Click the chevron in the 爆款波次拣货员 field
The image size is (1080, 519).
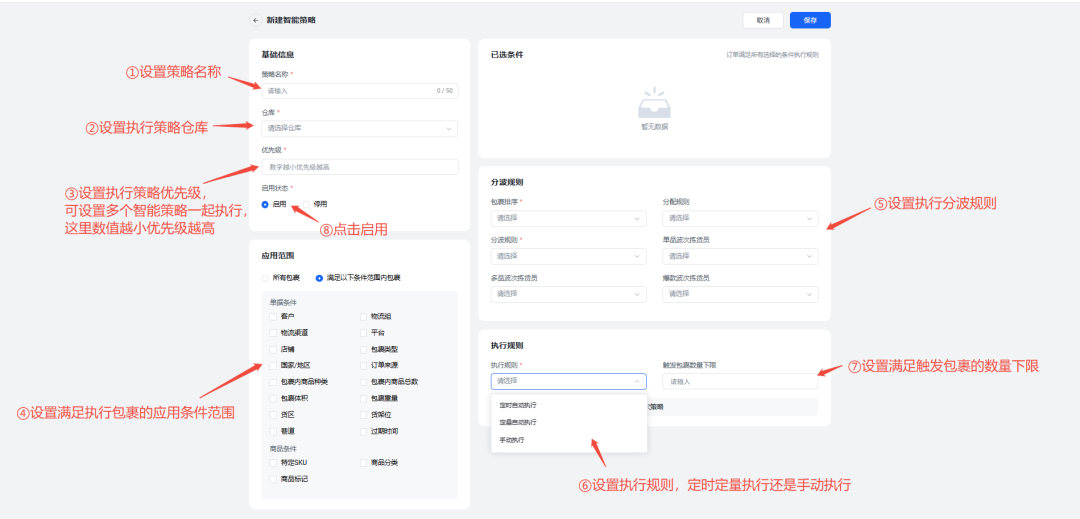click(809, 294)
